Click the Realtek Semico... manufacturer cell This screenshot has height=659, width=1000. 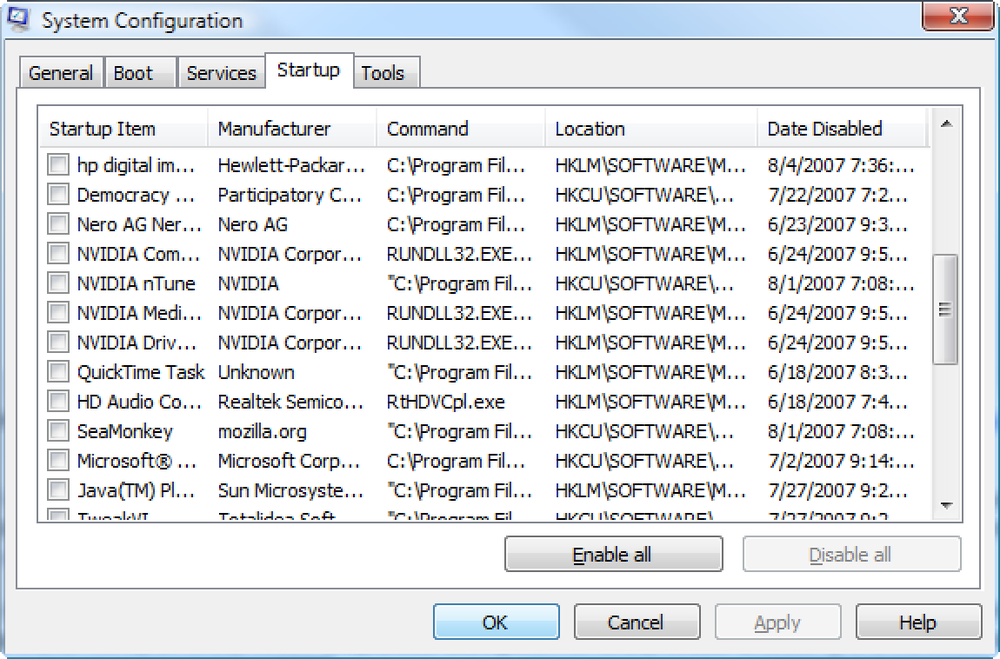click(291, 402)
